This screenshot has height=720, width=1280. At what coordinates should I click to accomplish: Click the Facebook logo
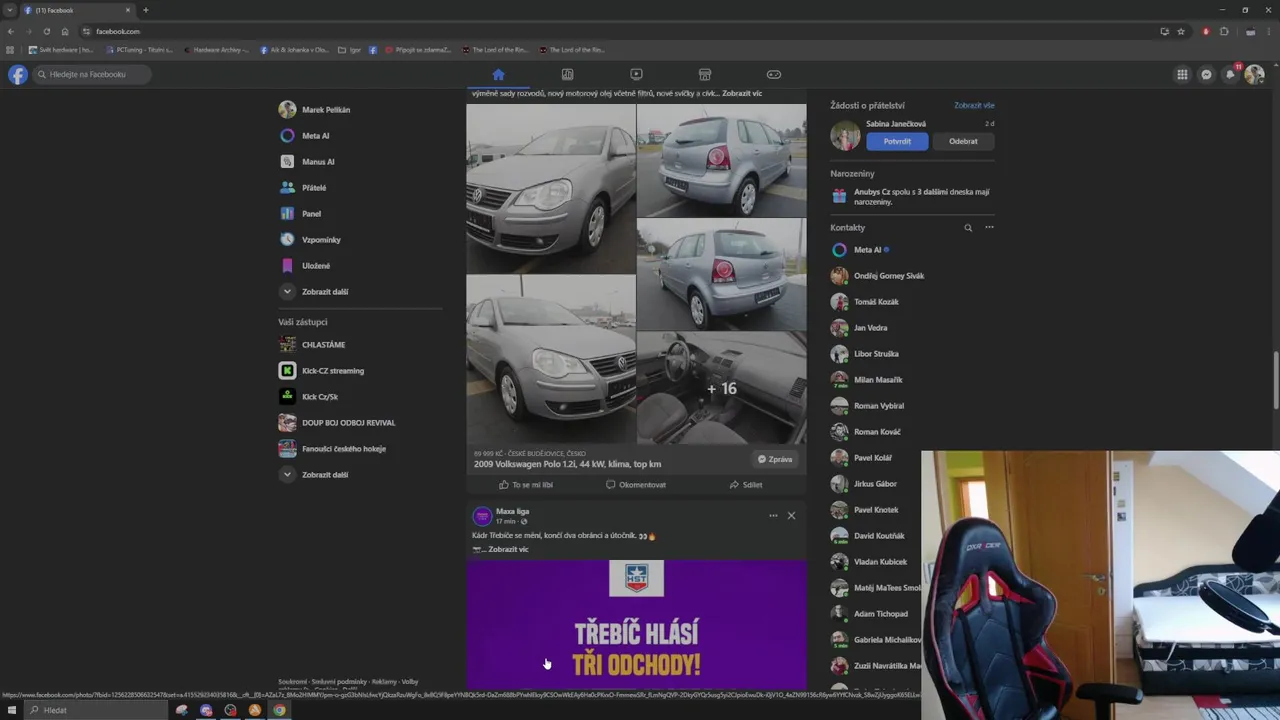[x=18, y=74]
